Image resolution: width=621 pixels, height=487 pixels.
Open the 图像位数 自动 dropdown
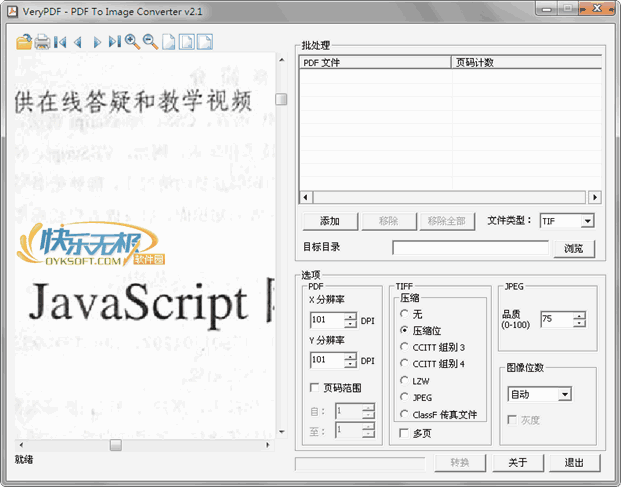[x=565, y=394]
